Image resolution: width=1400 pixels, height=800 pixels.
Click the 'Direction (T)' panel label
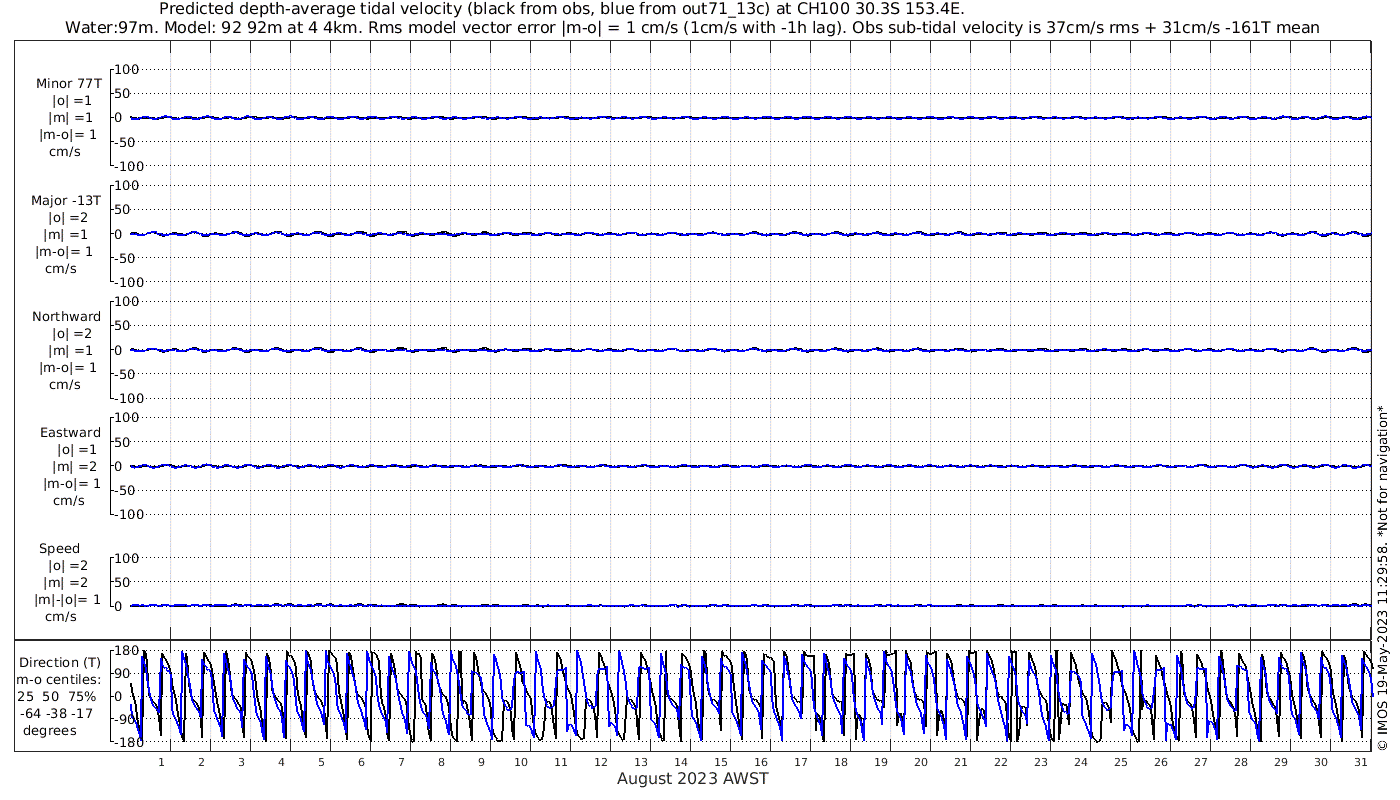tap(60, 663)
